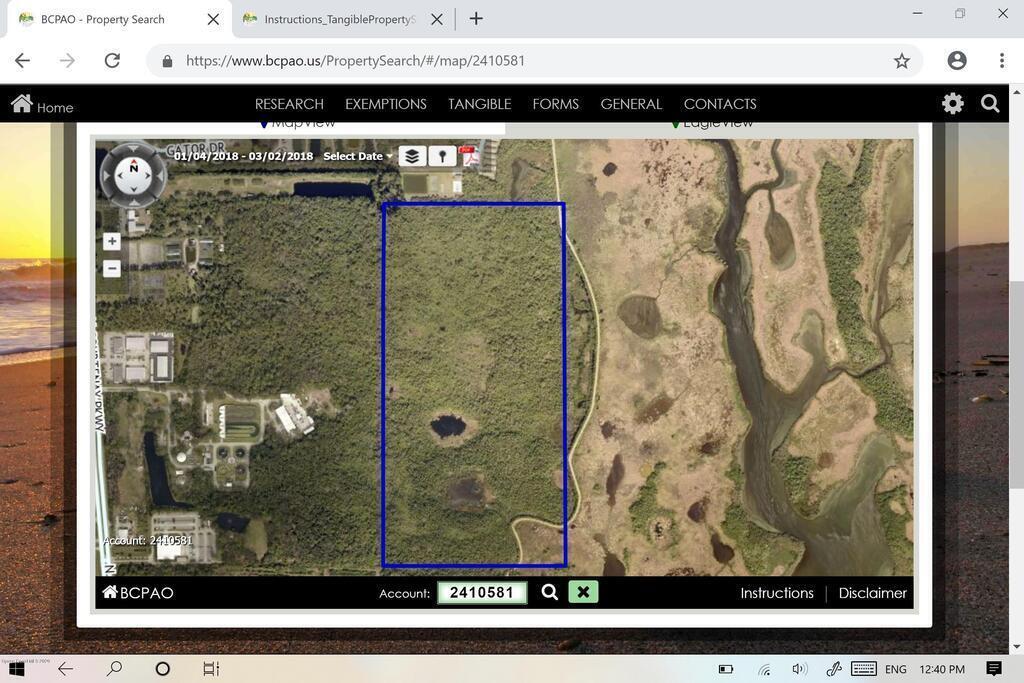The width and height of the screenshot is (1024, 683).
Task: Open the TANGIBLE menu
Action: (479, 104)
